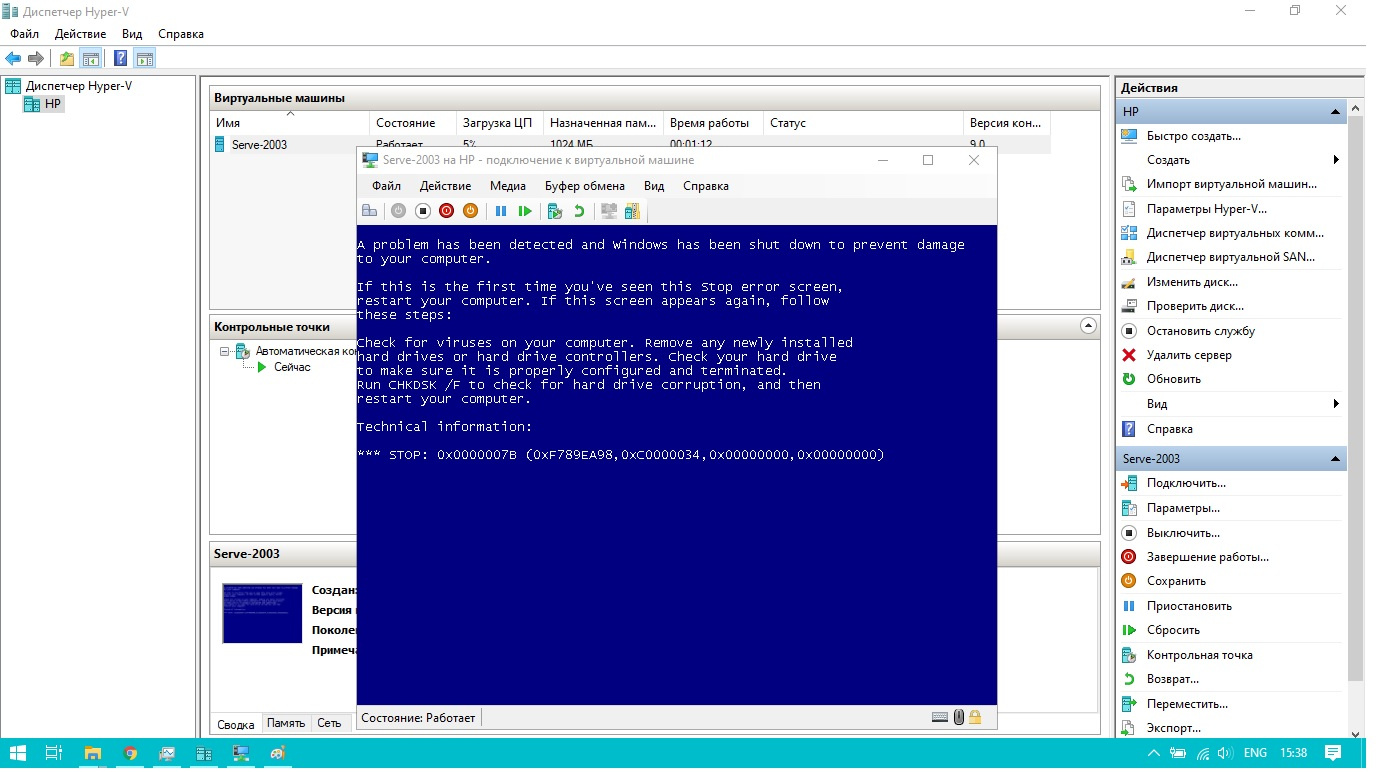Click Экспорт action
Image resolution: width=1376 pixels, height=772 pixels.
pyautogui.click(x=1173, y=728)
